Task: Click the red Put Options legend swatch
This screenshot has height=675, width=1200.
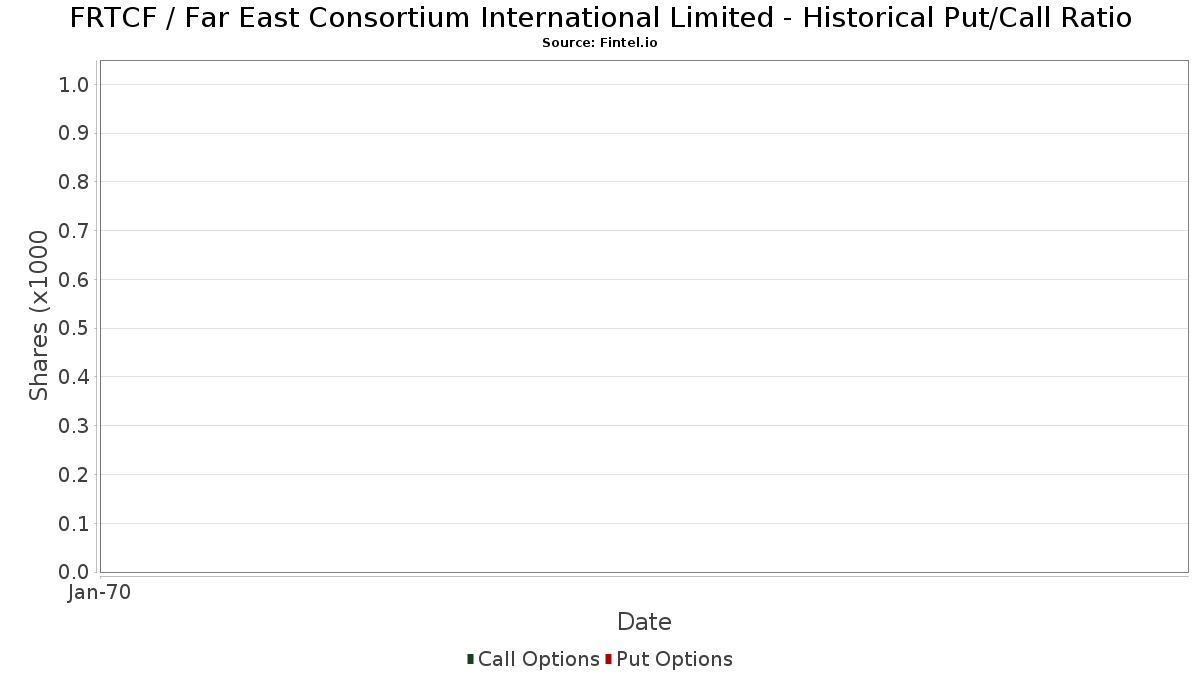Action: tap(608, 659)
